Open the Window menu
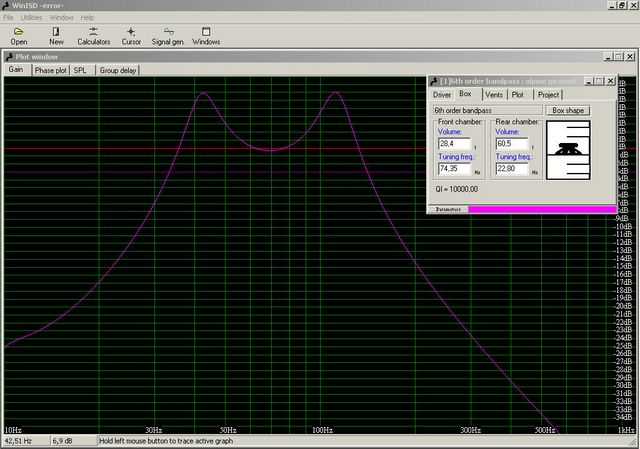This screenshot has height=449, width=640. [x=62, y=18]
